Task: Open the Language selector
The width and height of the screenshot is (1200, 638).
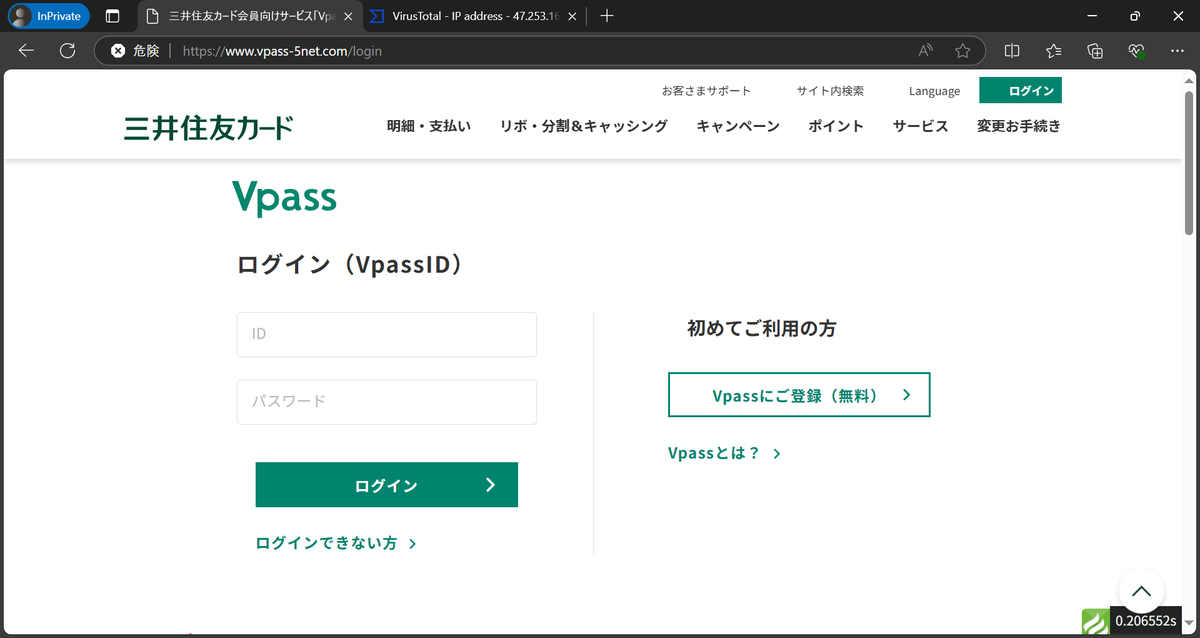Action: click(x=933, y=91)
